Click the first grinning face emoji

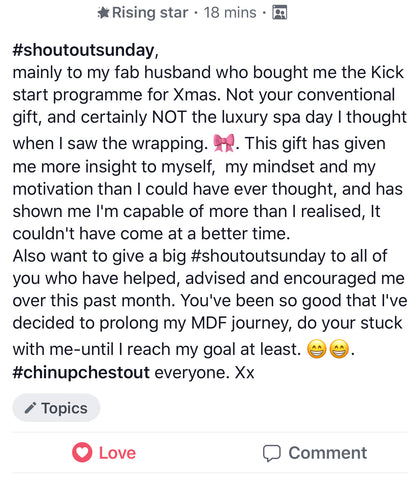(x=316, y=349)
